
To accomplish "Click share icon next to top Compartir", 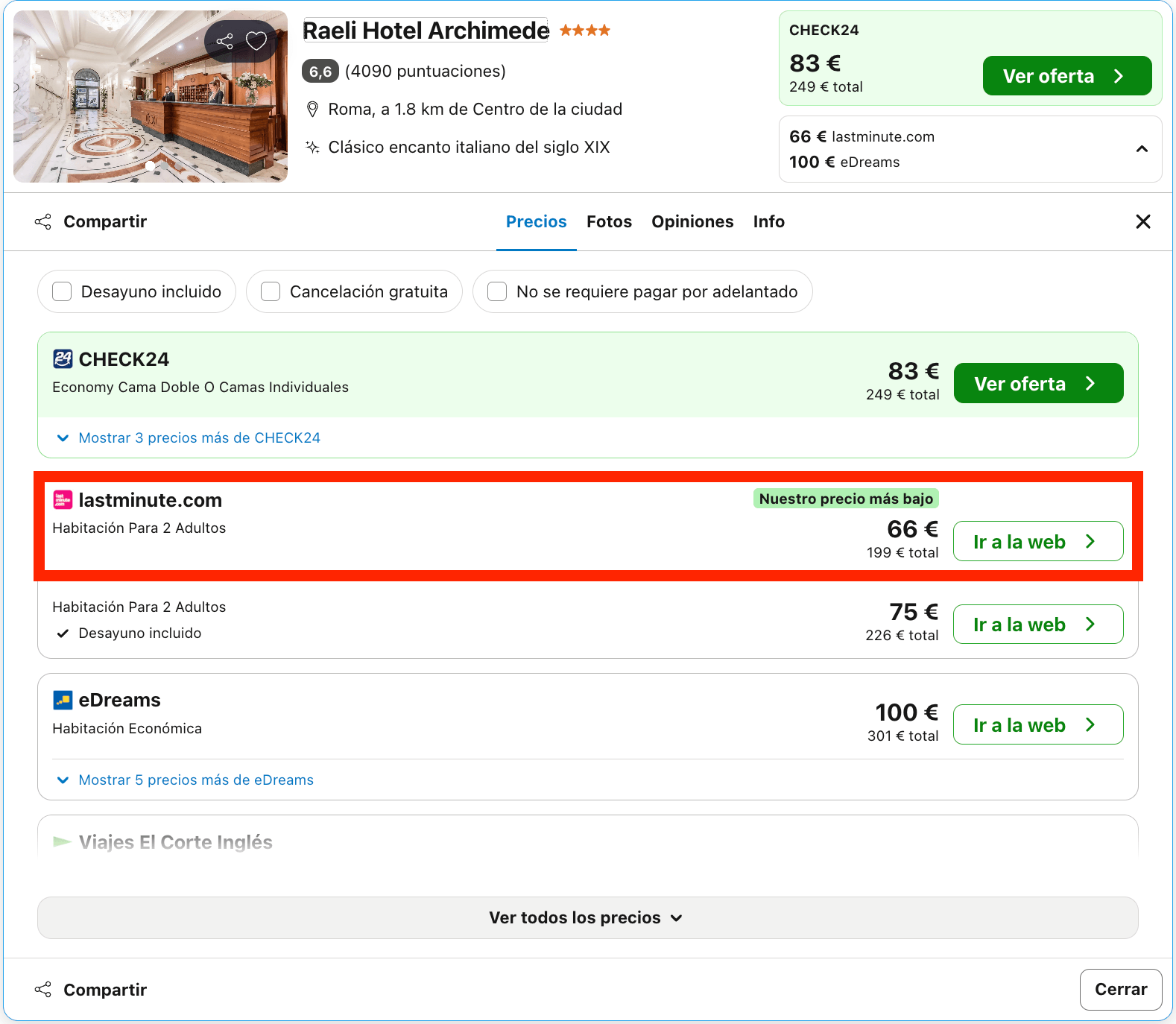I will click(43, 221).
